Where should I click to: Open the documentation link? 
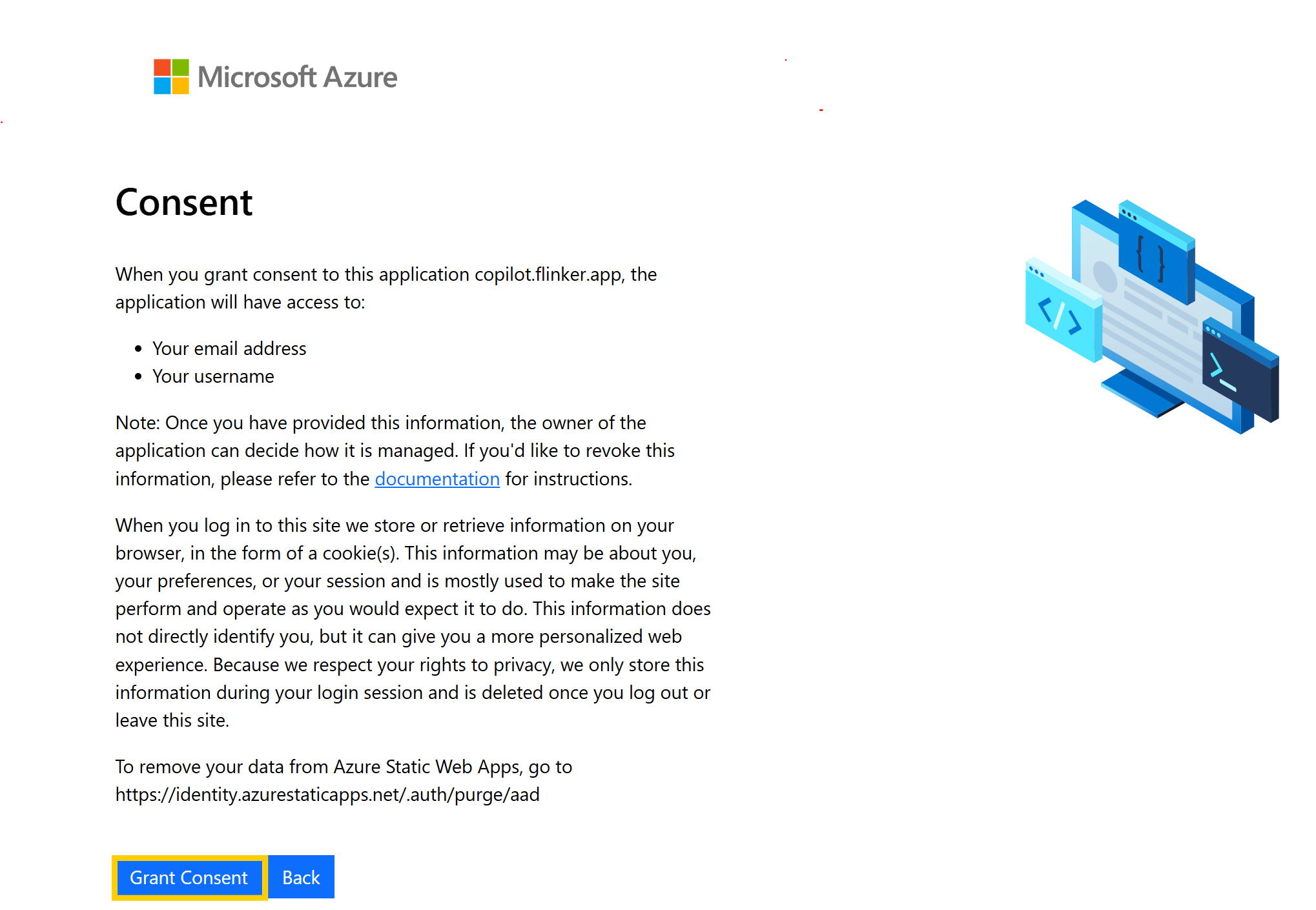pyautogui.click(x=437, y=479)
